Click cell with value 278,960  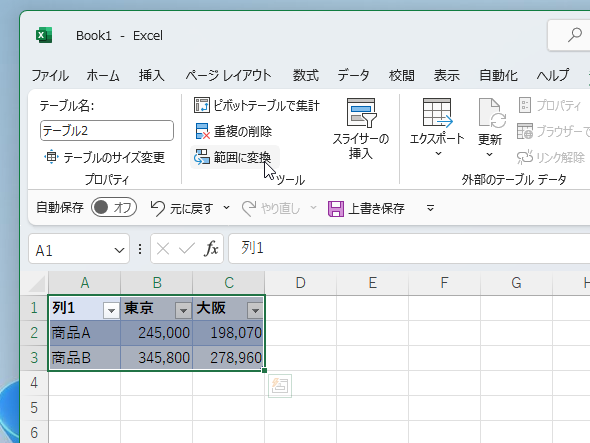pos(229,358)
